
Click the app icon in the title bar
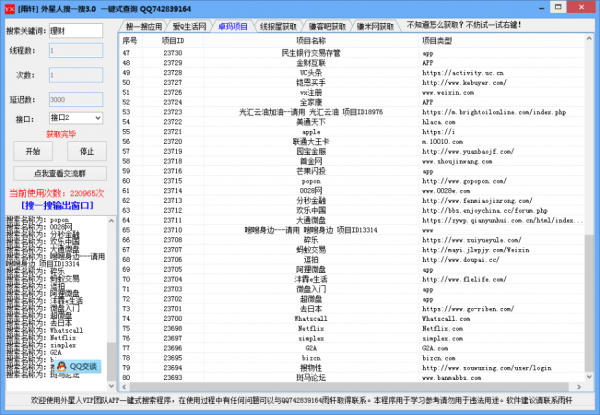10,9
